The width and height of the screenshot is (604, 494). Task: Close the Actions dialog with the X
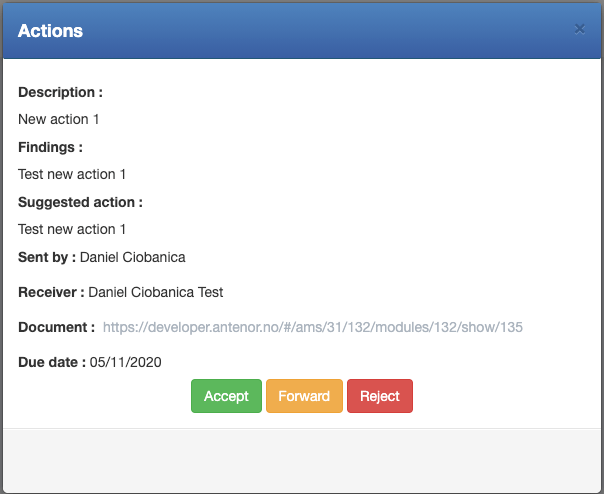click(579, 29)
